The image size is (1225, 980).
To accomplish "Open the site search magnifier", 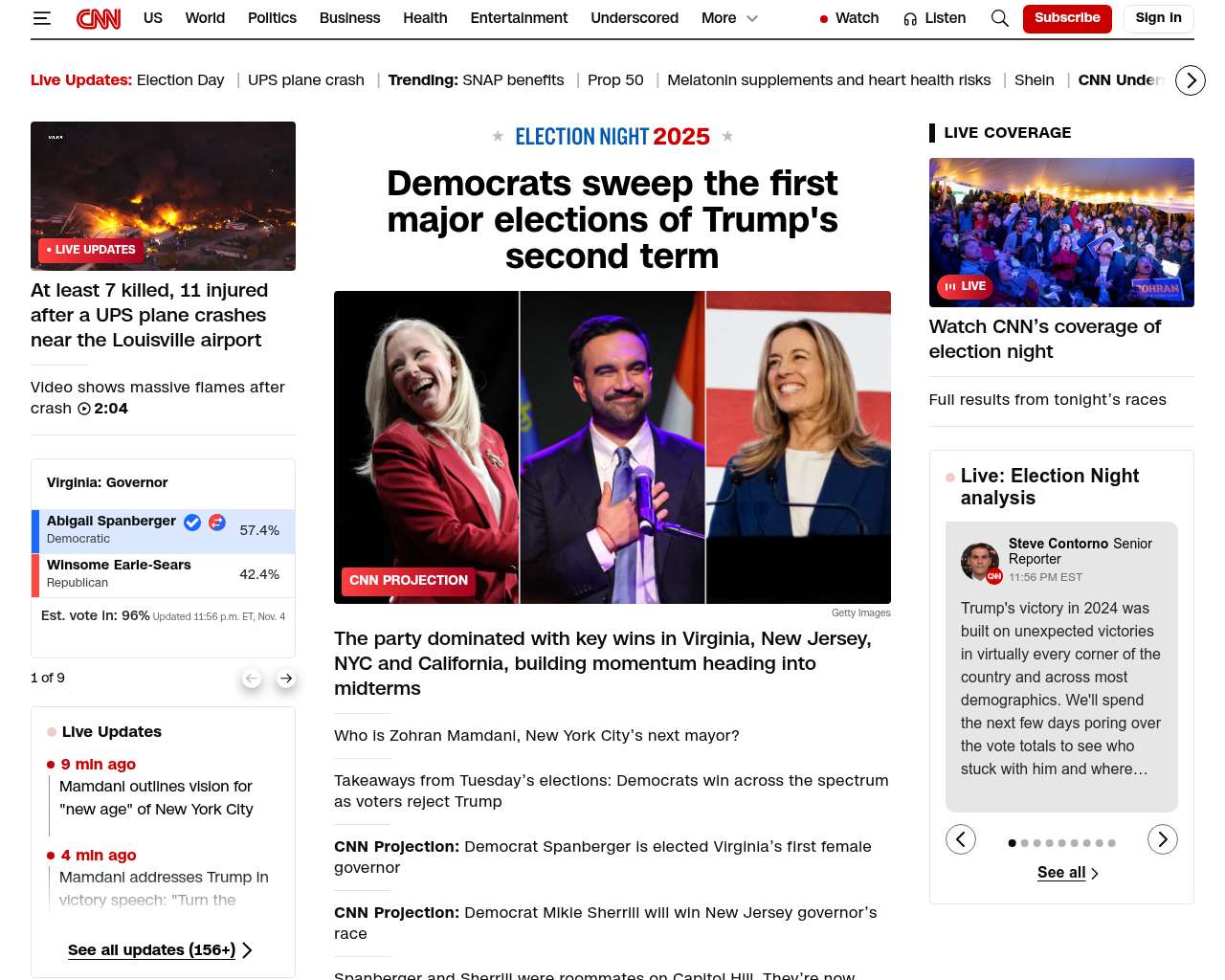I will click(1000, 18).
